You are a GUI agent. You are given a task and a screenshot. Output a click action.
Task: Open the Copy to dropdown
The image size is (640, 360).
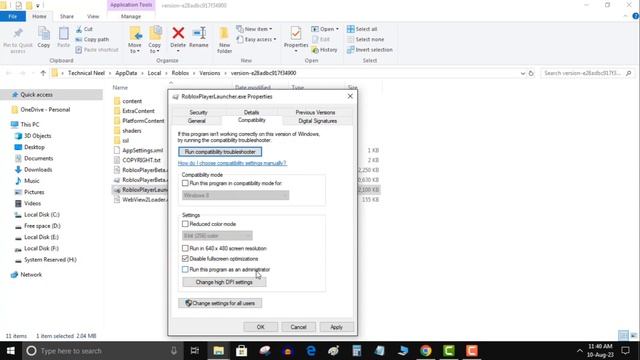tap(155, 48)
